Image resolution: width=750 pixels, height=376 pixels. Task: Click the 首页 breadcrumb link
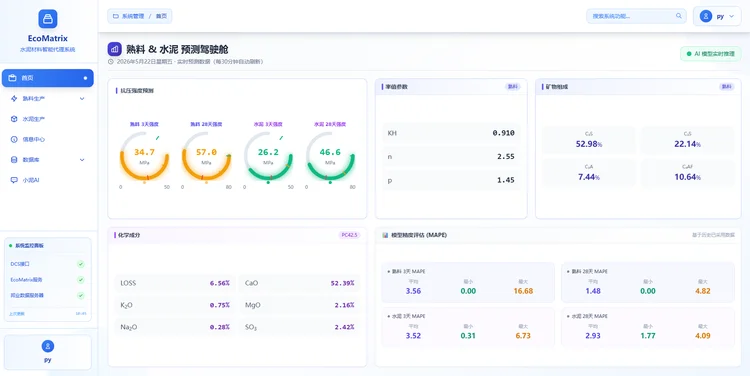click(x=161, y=16)
